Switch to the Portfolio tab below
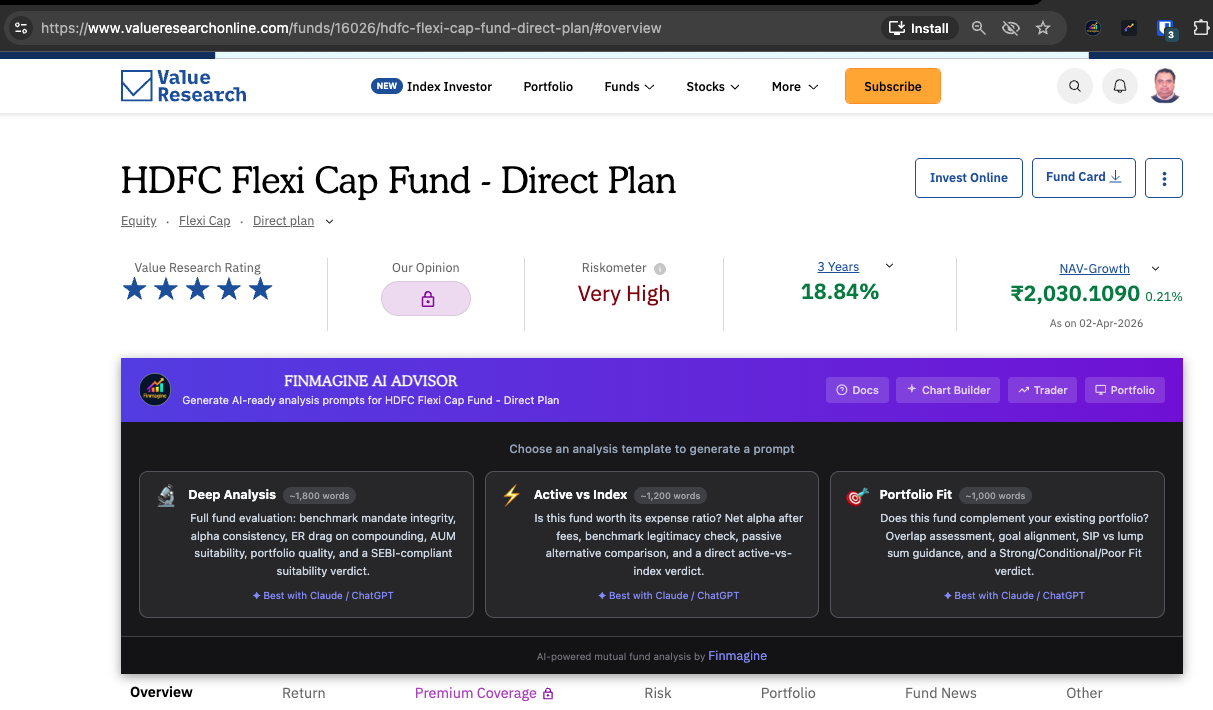Screen dimensions: 1213x710 click(x=788, y=693)
